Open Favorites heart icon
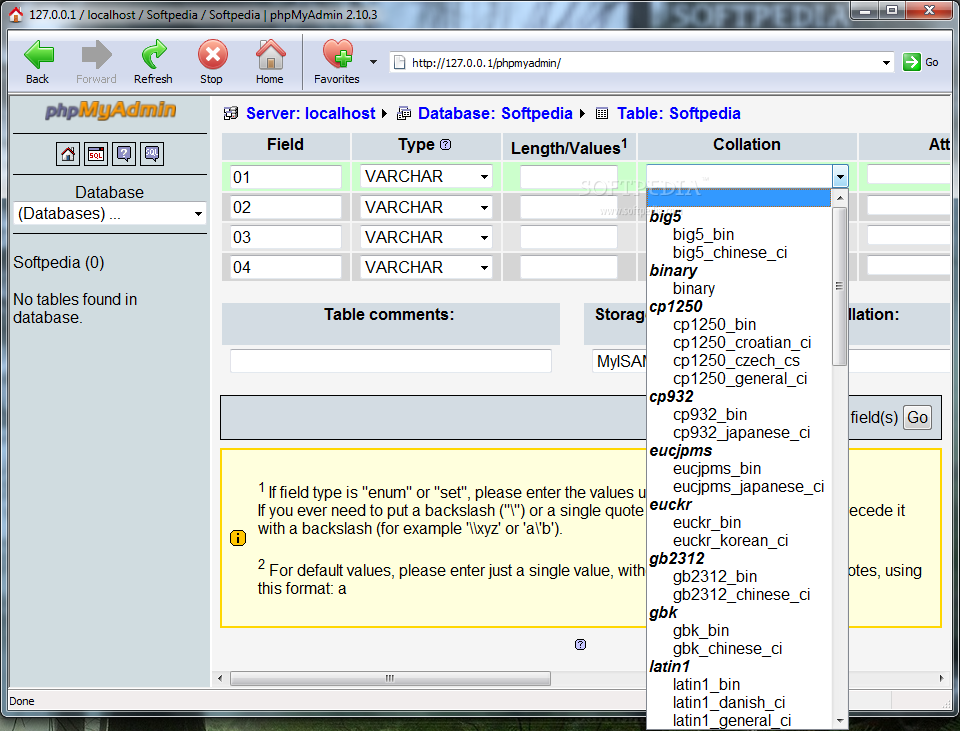This screenshot has height=731, width=960. tap(337, 54)
